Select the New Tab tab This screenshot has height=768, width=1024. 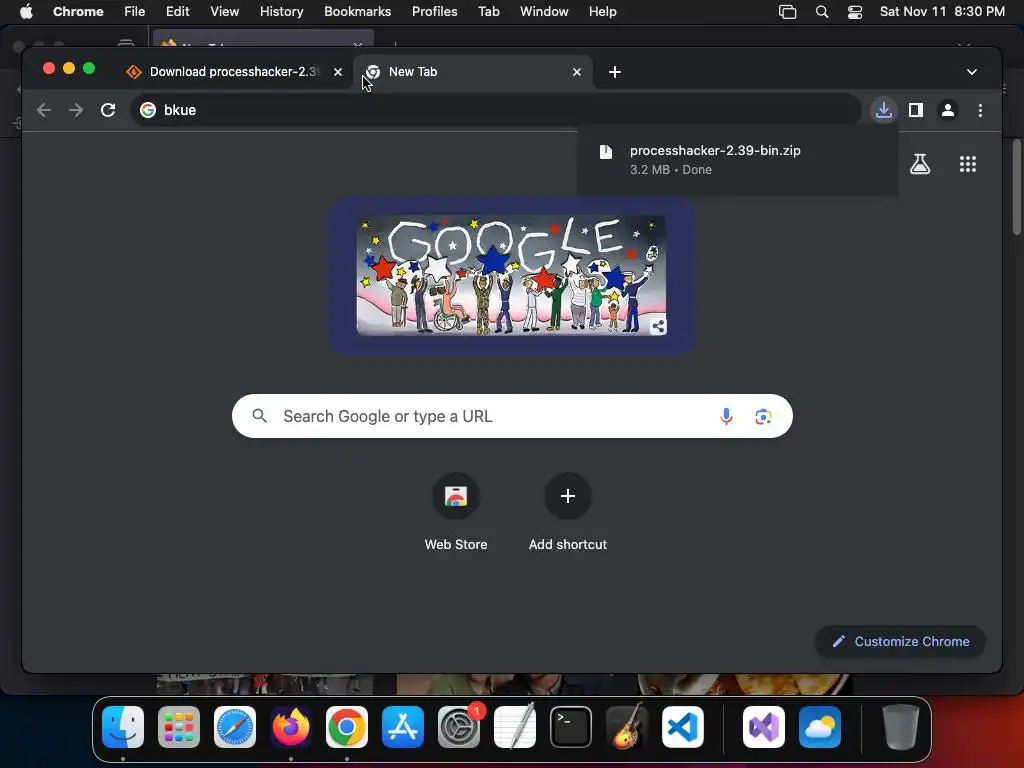(472, 72)
